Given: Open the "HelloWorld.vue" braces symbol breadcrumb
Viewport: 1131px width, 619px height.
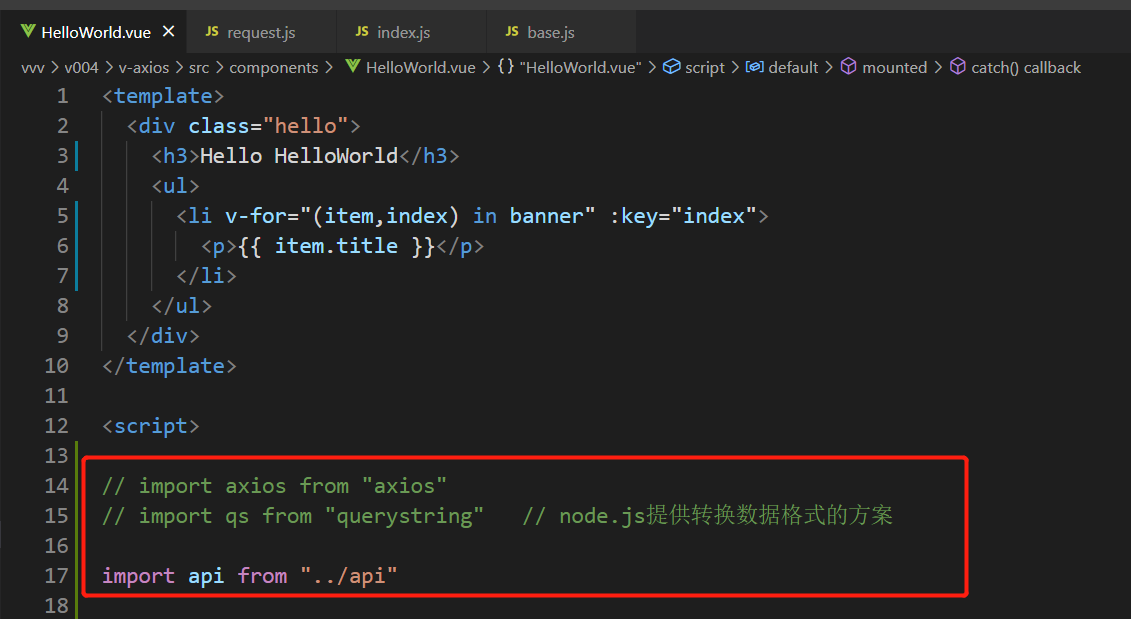Looking at the screenshot, I should click(581, 68).
